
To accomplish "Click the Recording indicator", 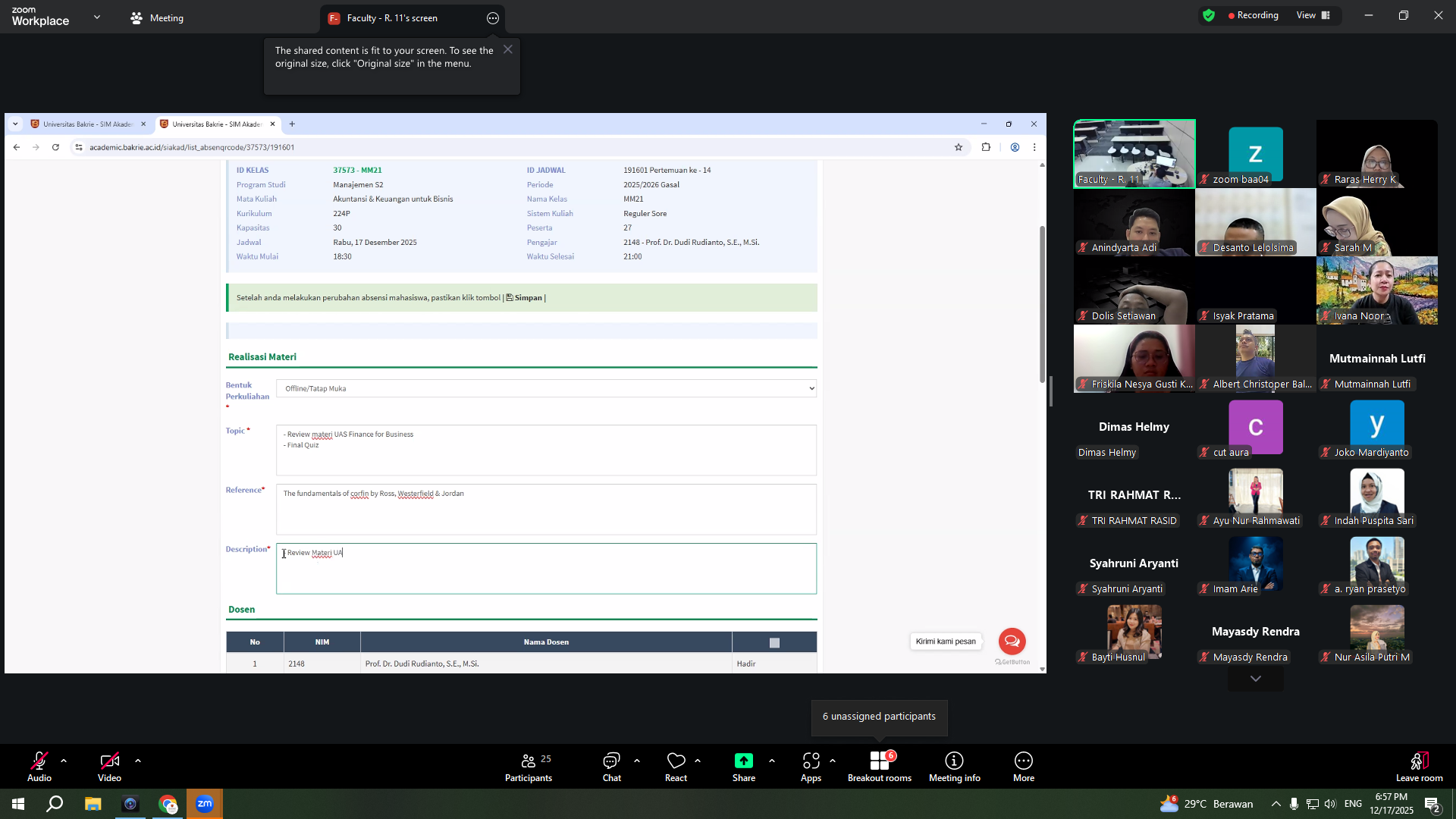I will 1253,15.
